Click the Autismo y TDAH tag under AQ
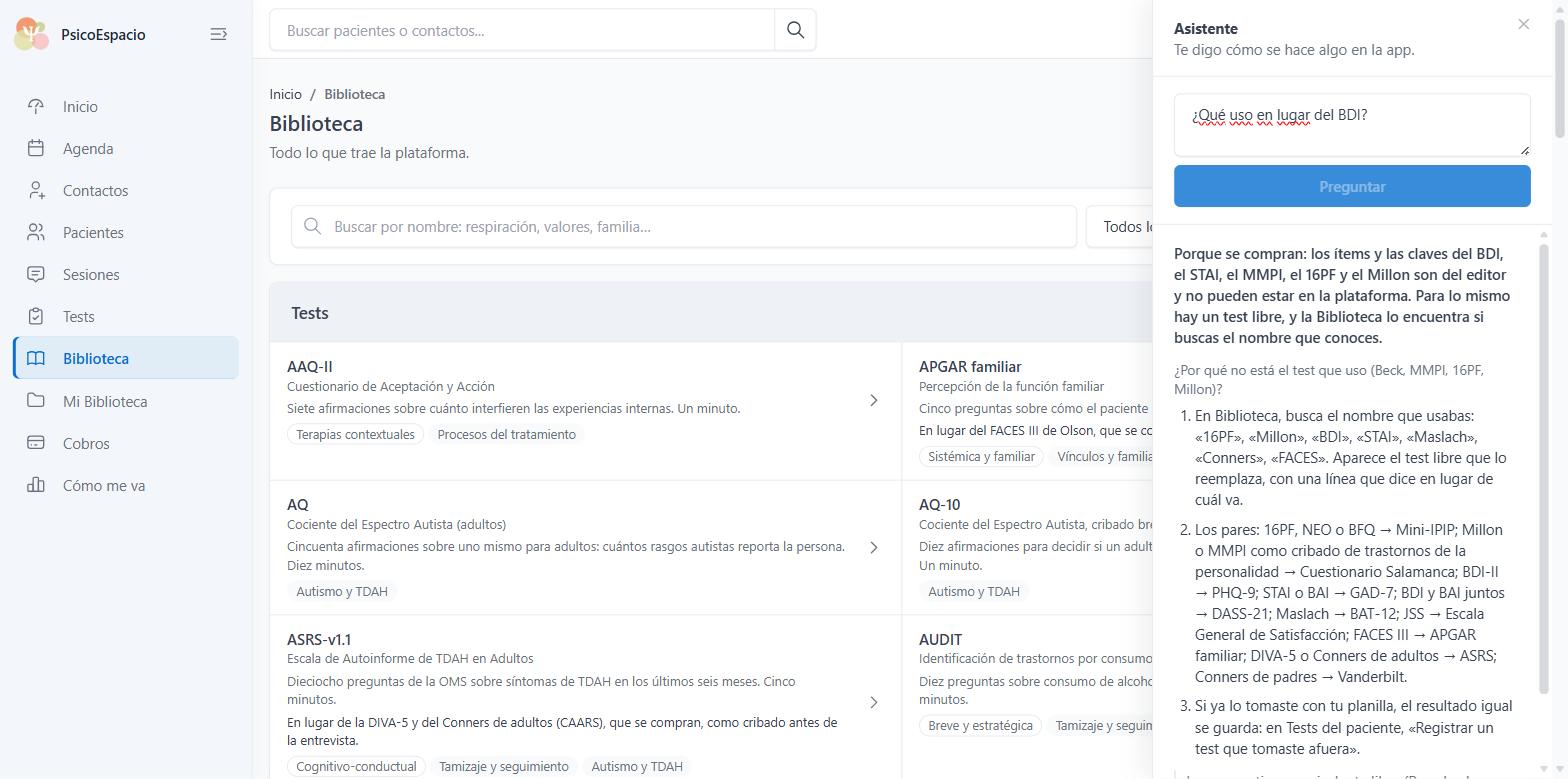 (342, 591)
